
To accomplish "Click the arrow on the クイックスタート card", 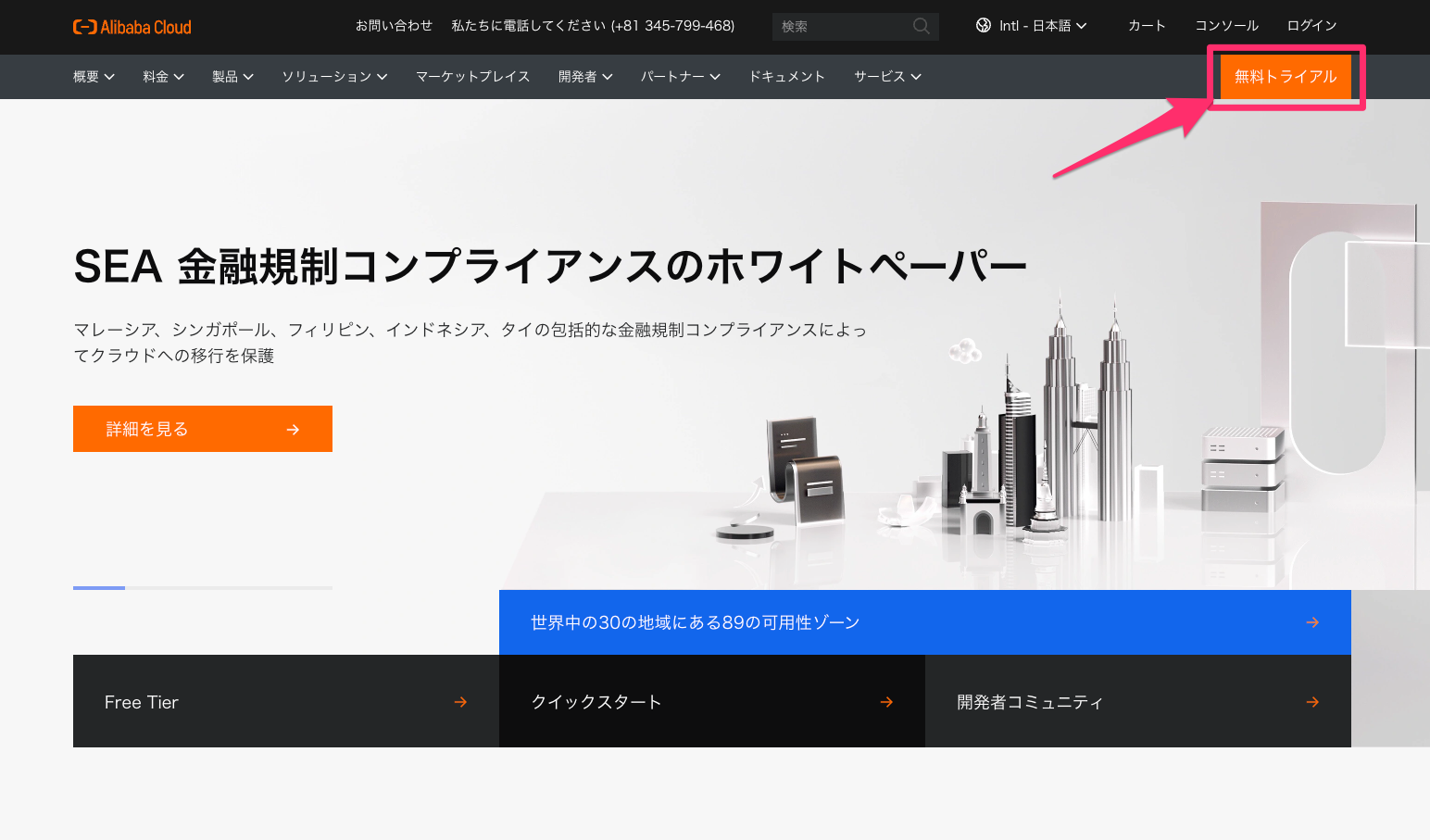I will tap(886, 702).
